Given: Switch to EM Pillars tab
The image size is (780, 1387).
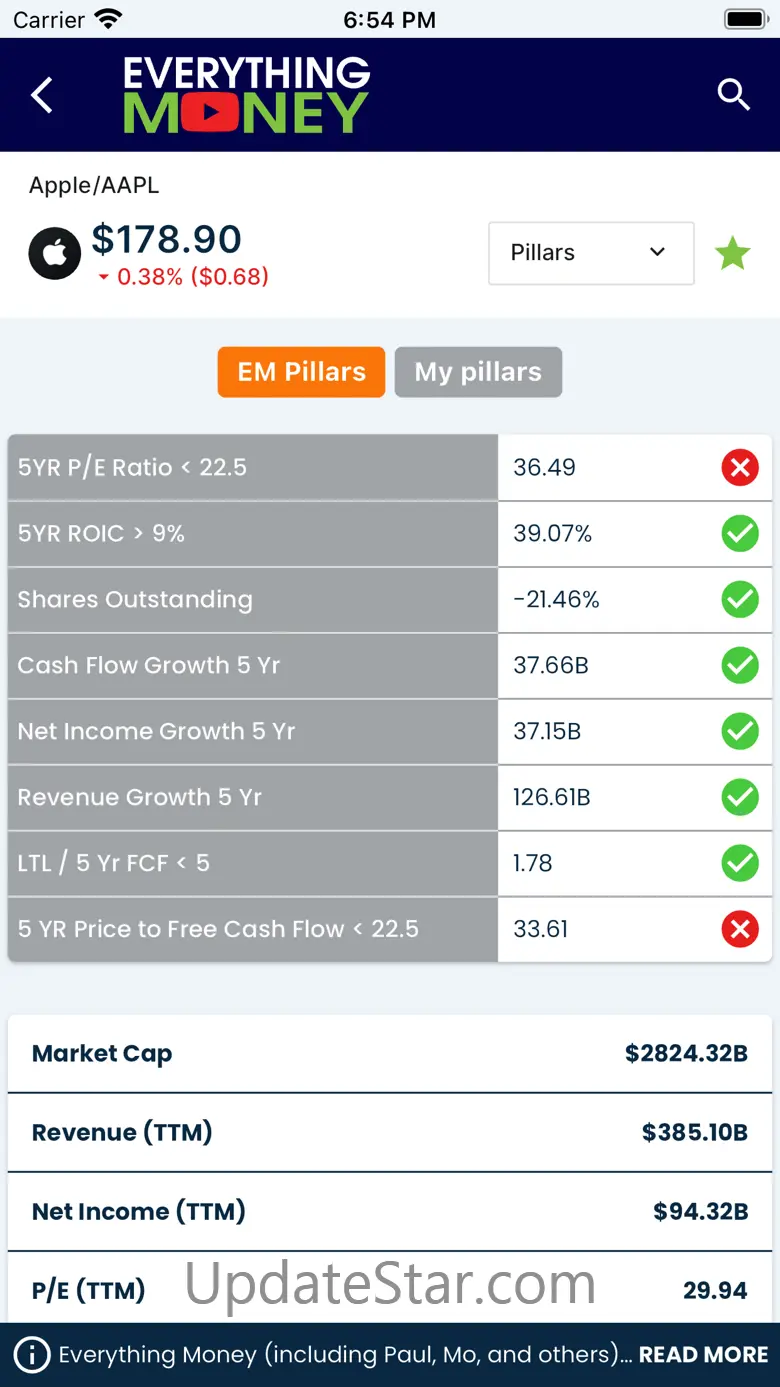Looking at the screenshot, I should 301,372.
